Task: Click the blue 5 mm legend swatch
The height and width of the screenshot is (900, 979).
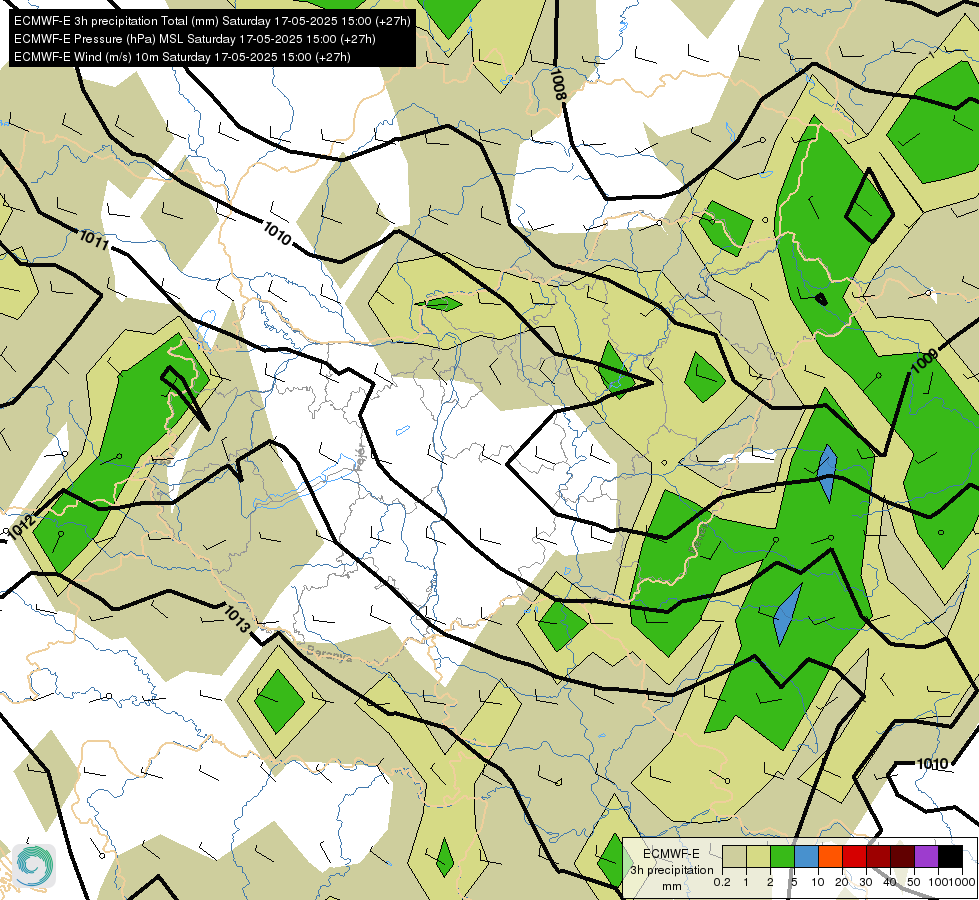Action: 806,857
